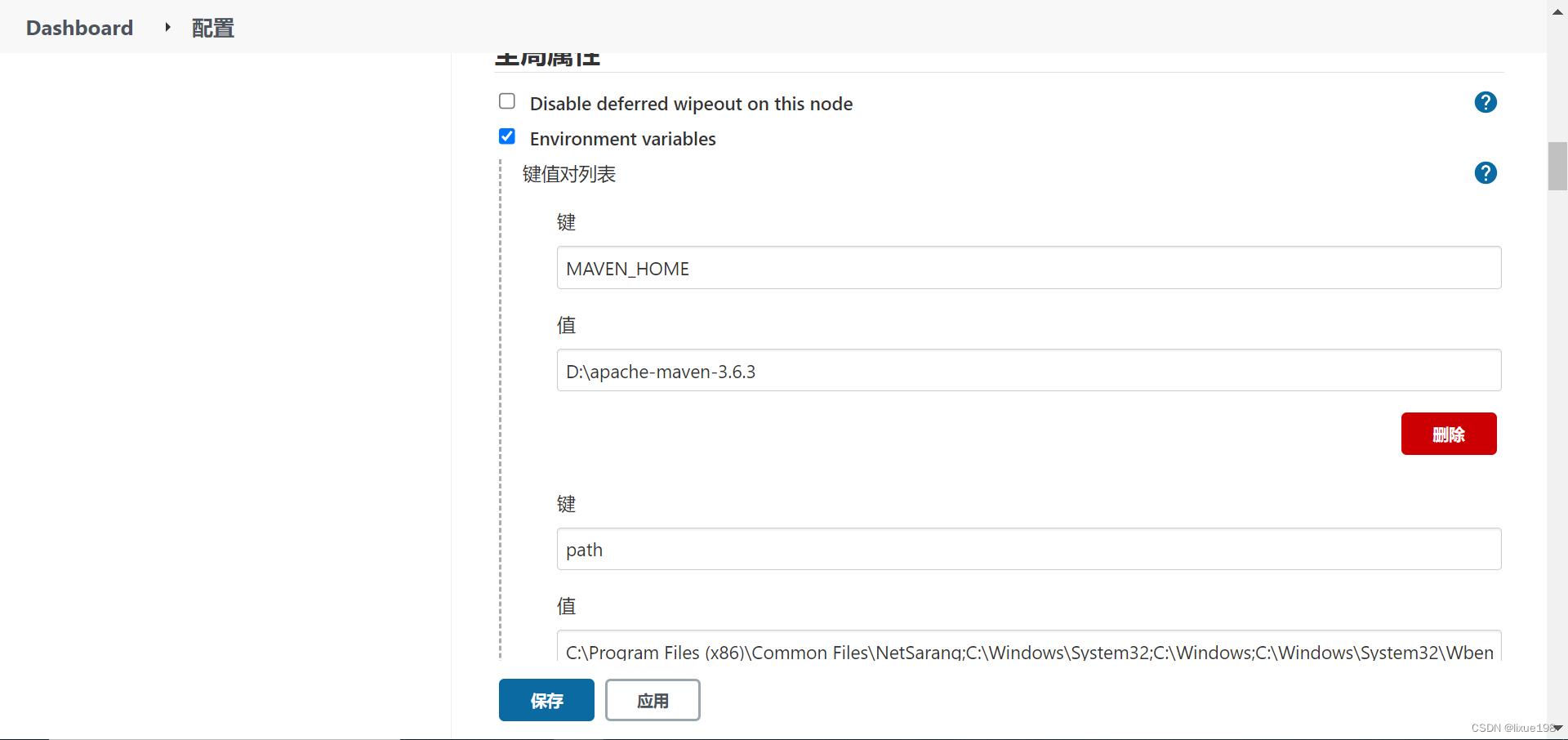Click the scroll-up arrow on the scrollbar
The width and height of the screenshot is (1568, 740).
pos(1557,11)
